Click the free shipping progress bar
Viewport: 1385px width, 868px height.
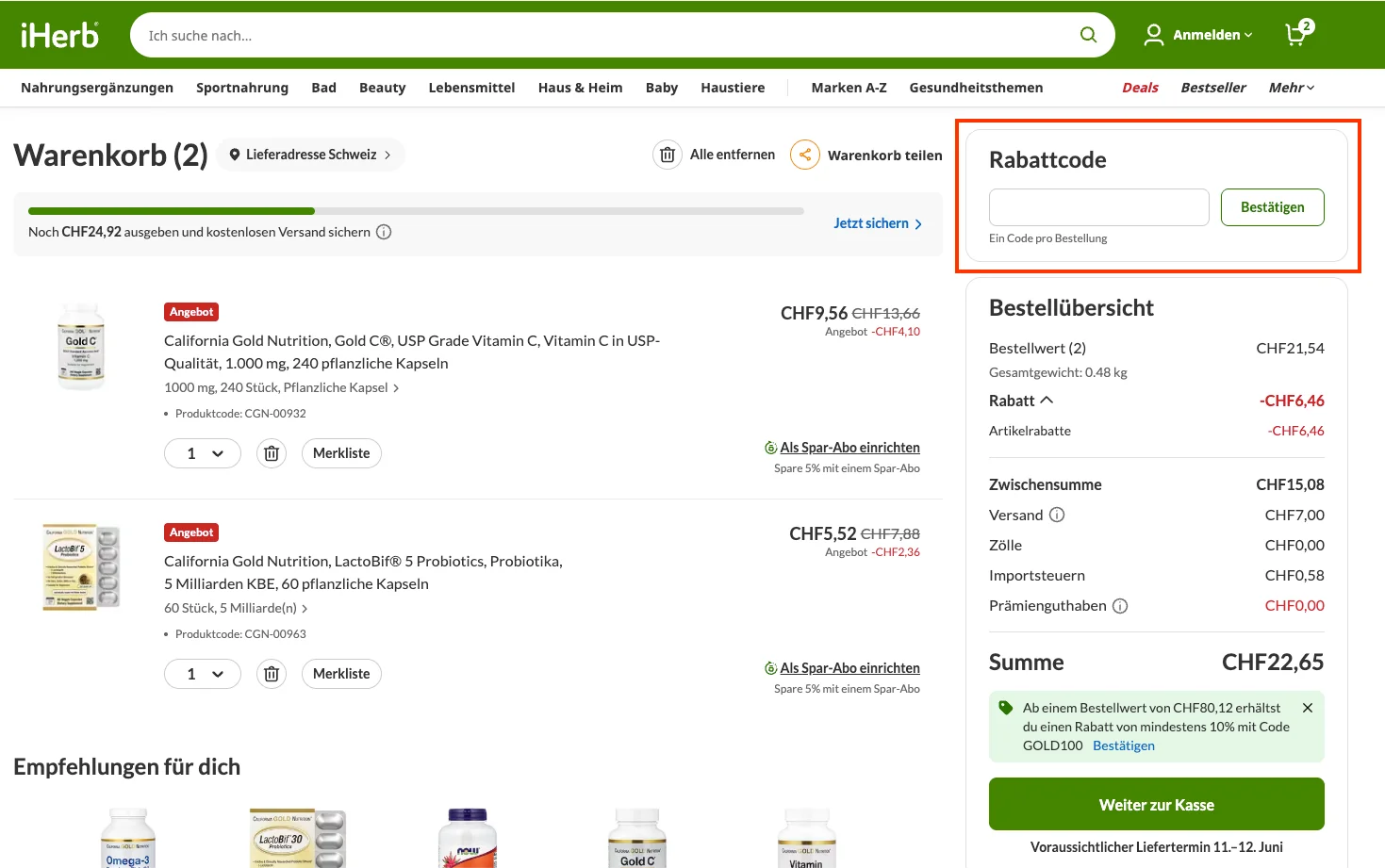[416, 211]
